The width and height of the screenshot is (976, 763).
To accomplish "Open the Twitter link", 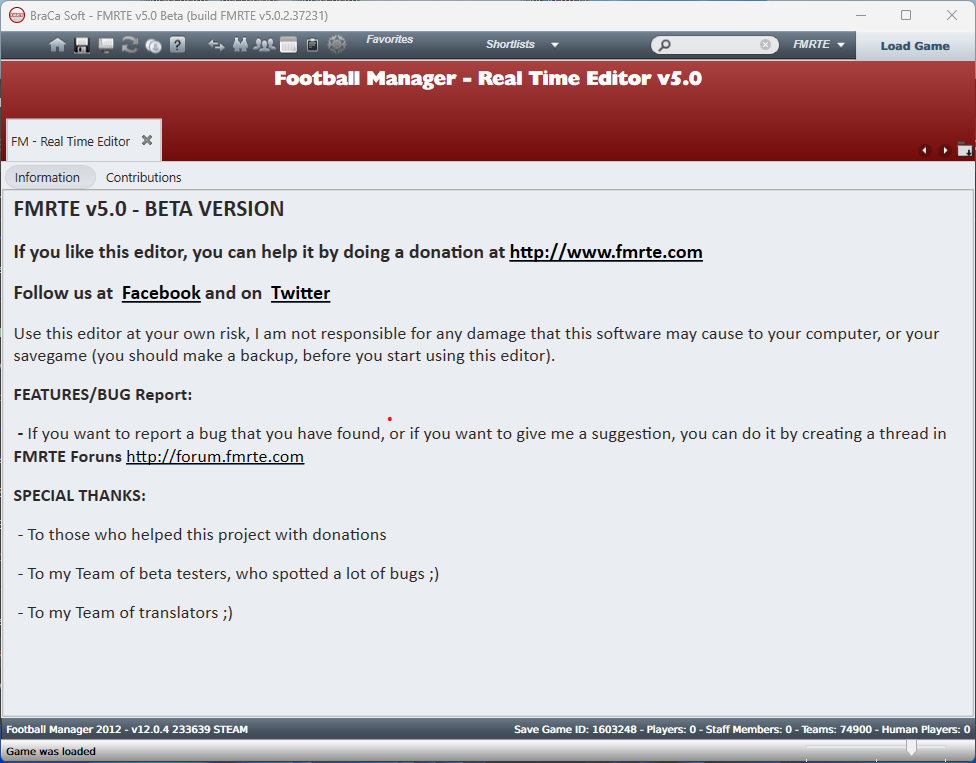I will [301, 293].
